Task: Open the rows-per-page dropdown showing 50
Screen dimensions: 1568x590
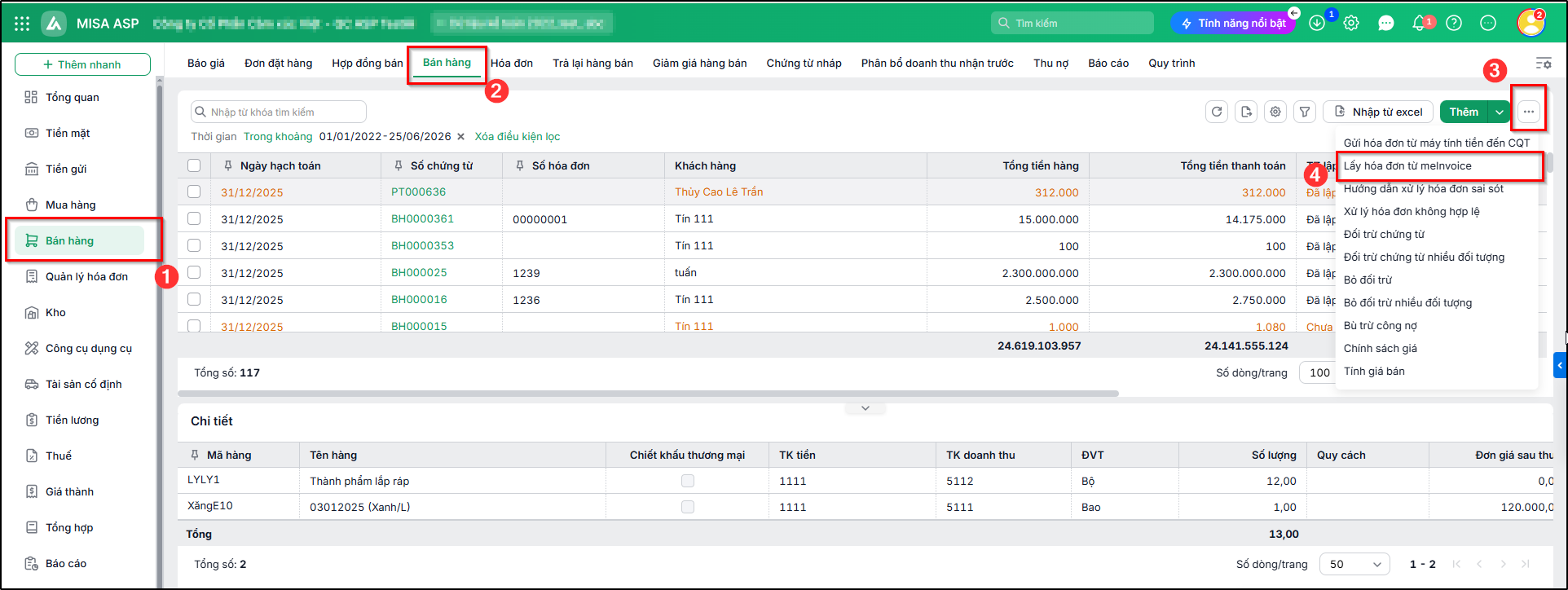Action: [1356, 564]
